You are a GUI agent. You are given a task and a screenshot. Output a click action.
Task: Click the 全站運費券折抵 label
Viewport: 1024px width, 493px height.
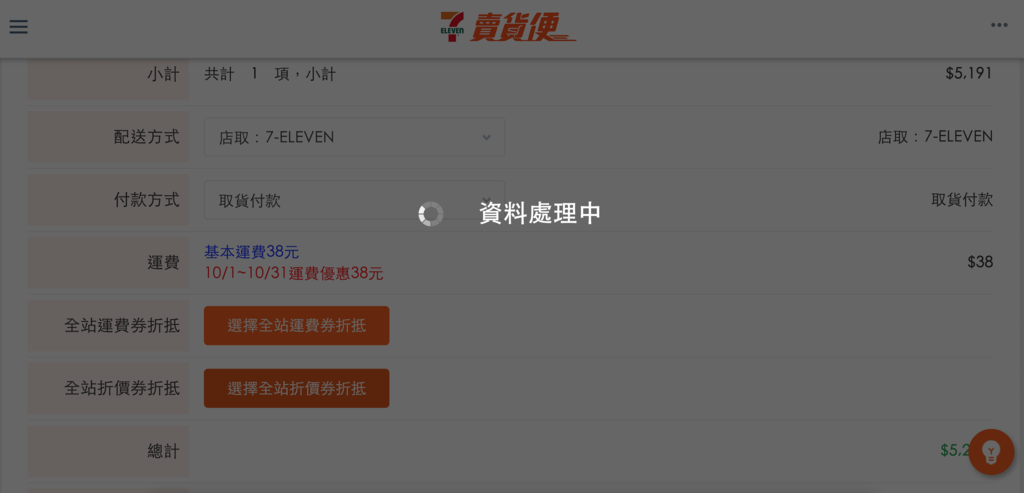pyautogui.click(x=122, y=325)
